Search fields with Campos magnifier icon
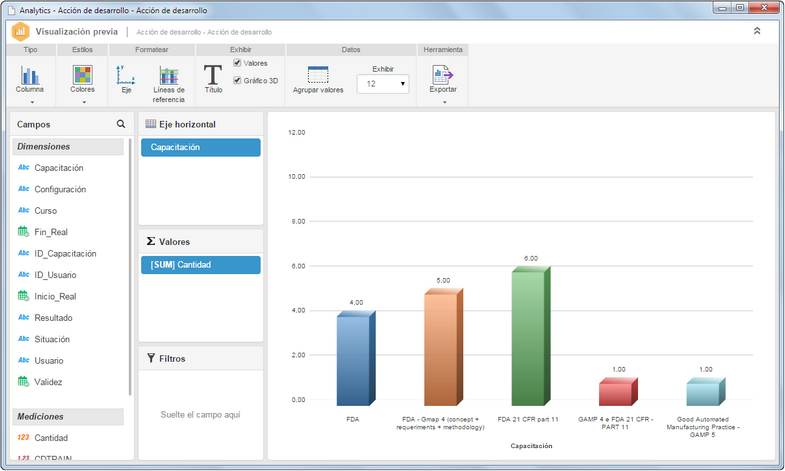This screenshot has height=471, width=785. pyautogui.click(x=121, y=124)
